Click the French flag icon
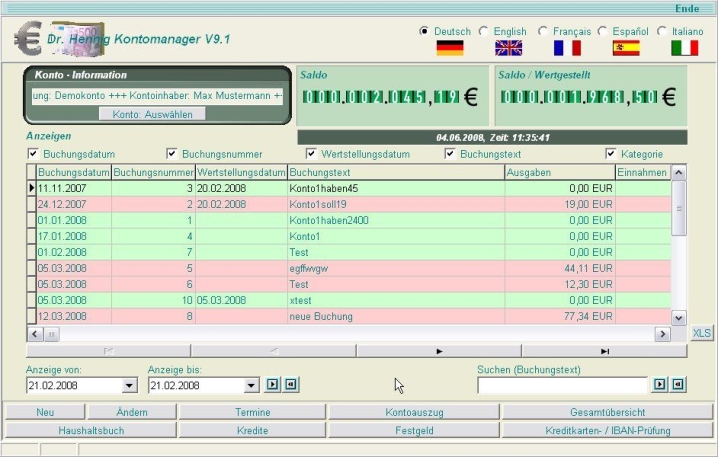 [x=567, y=47]
